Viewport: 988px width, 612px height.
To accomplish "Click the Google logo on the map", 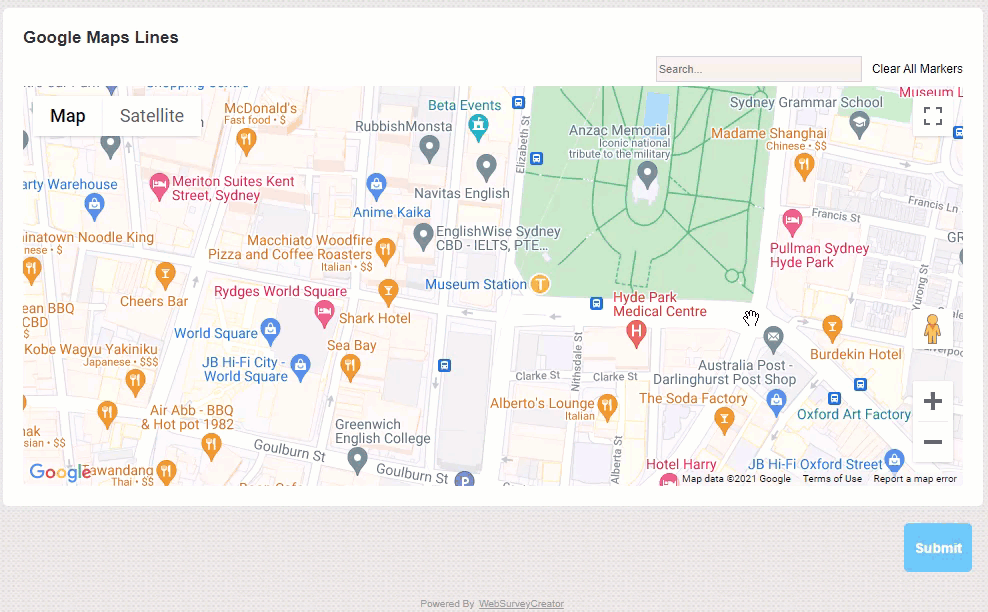I will [59, 473].
